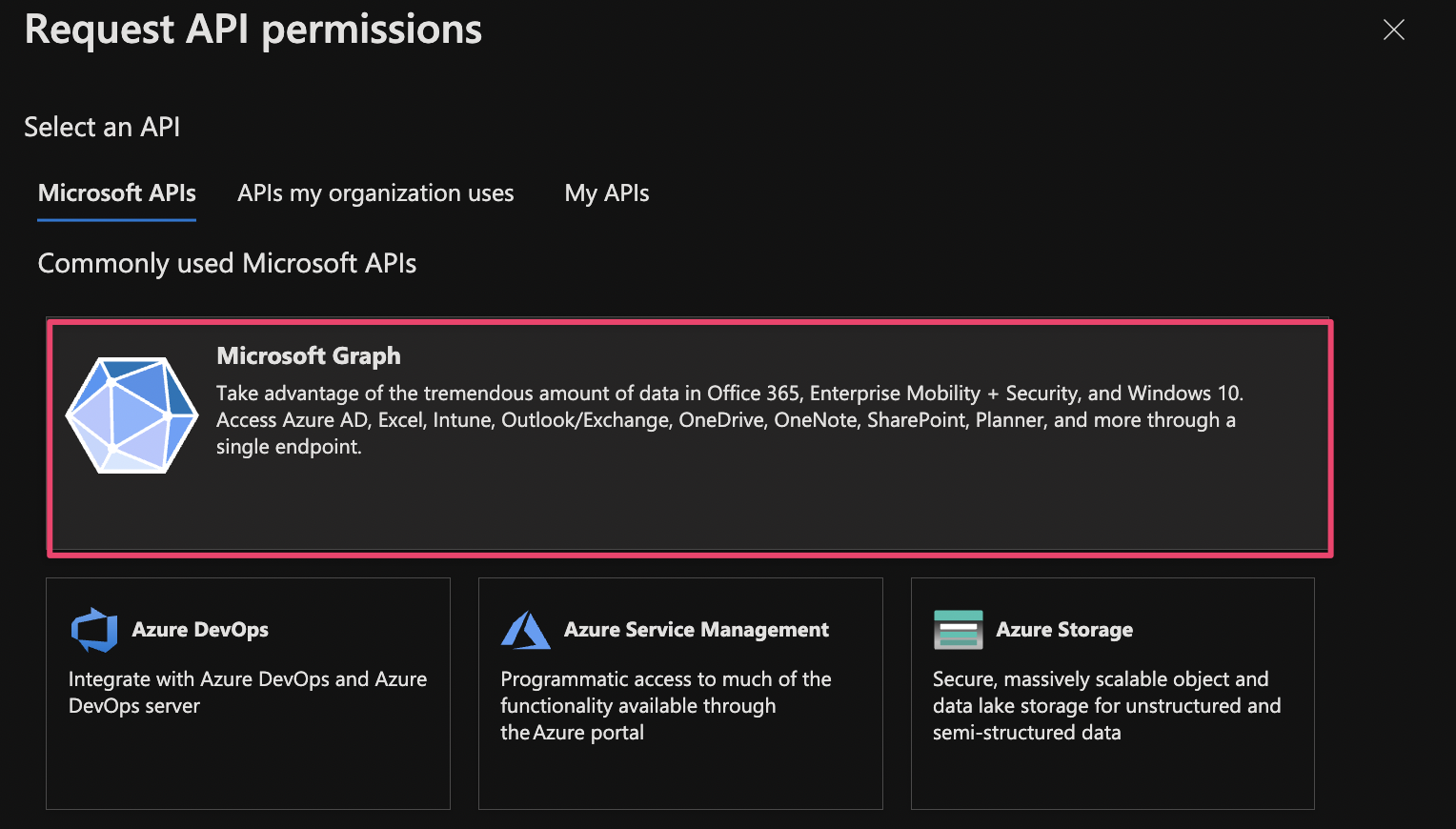The width and height of the screenshot is (1456, 829).
Task: Go to the My APIs tab
Action: (607, 193)
